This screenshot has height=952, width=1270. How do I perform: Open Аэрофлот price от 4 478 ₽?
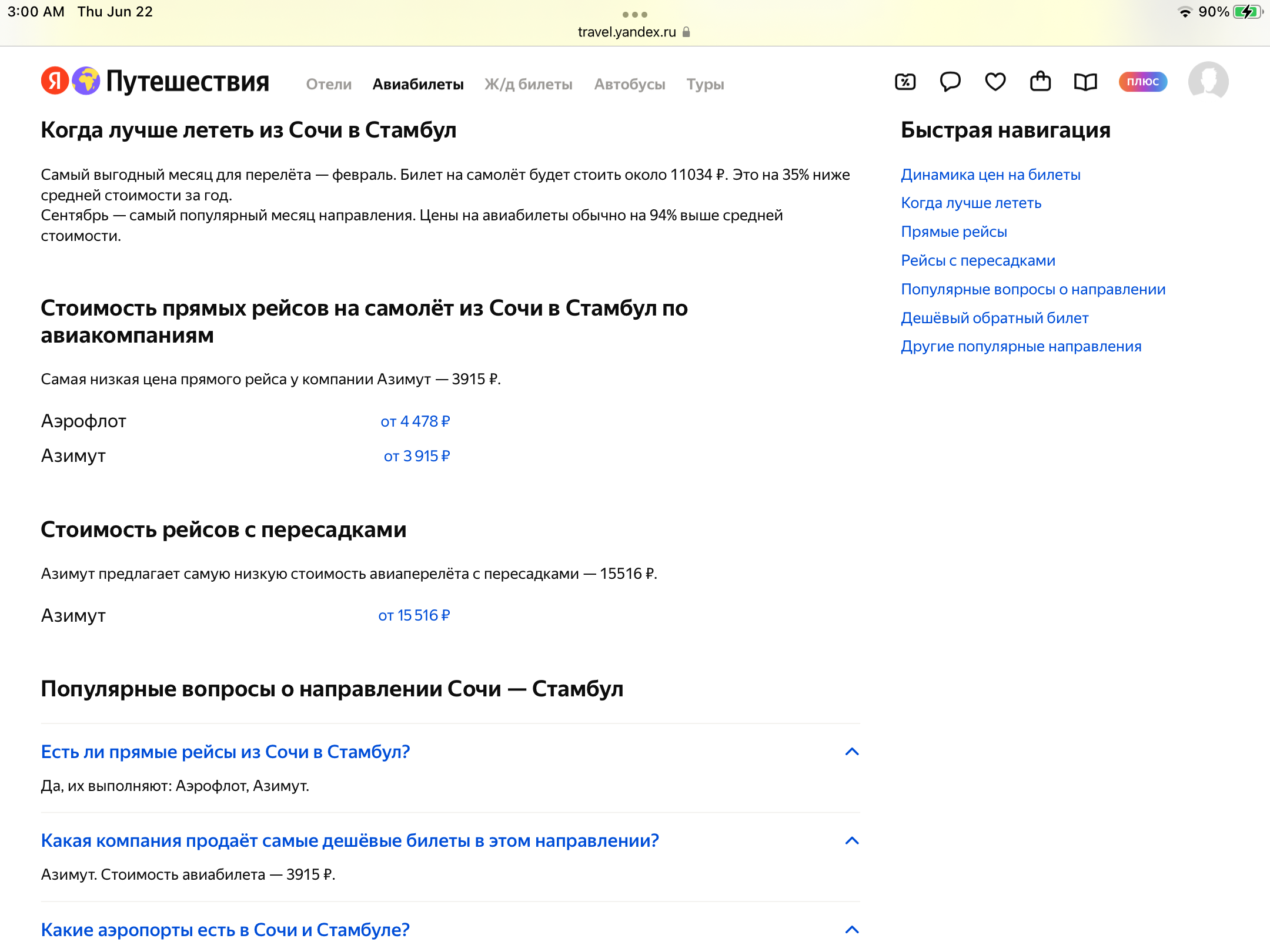coord(415,421)
